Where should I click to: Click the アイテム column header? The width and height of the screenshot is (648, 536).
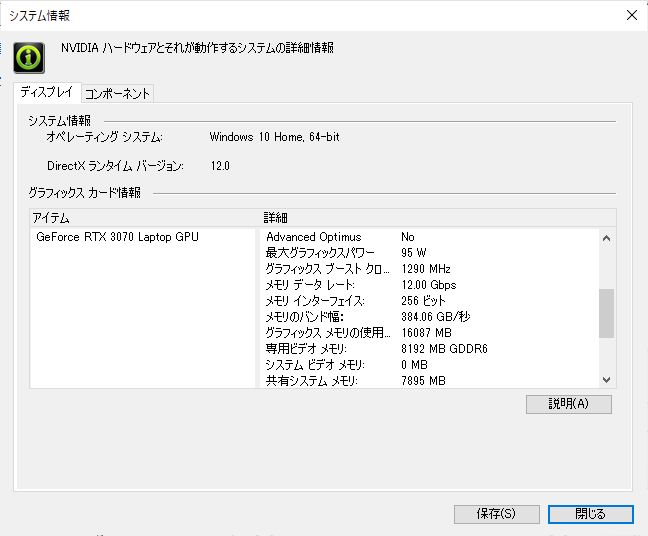145,218
